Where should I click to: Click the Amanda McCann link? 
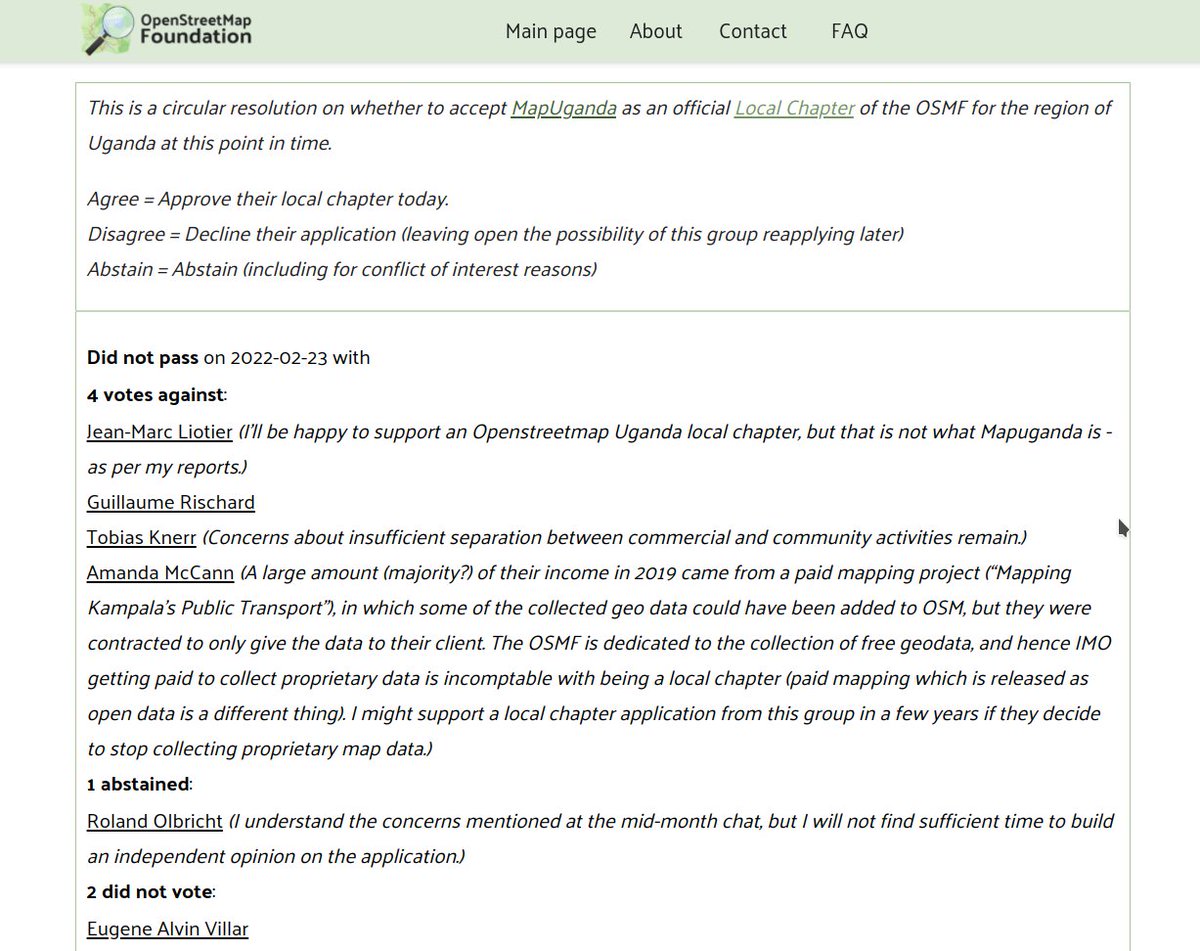160,573
